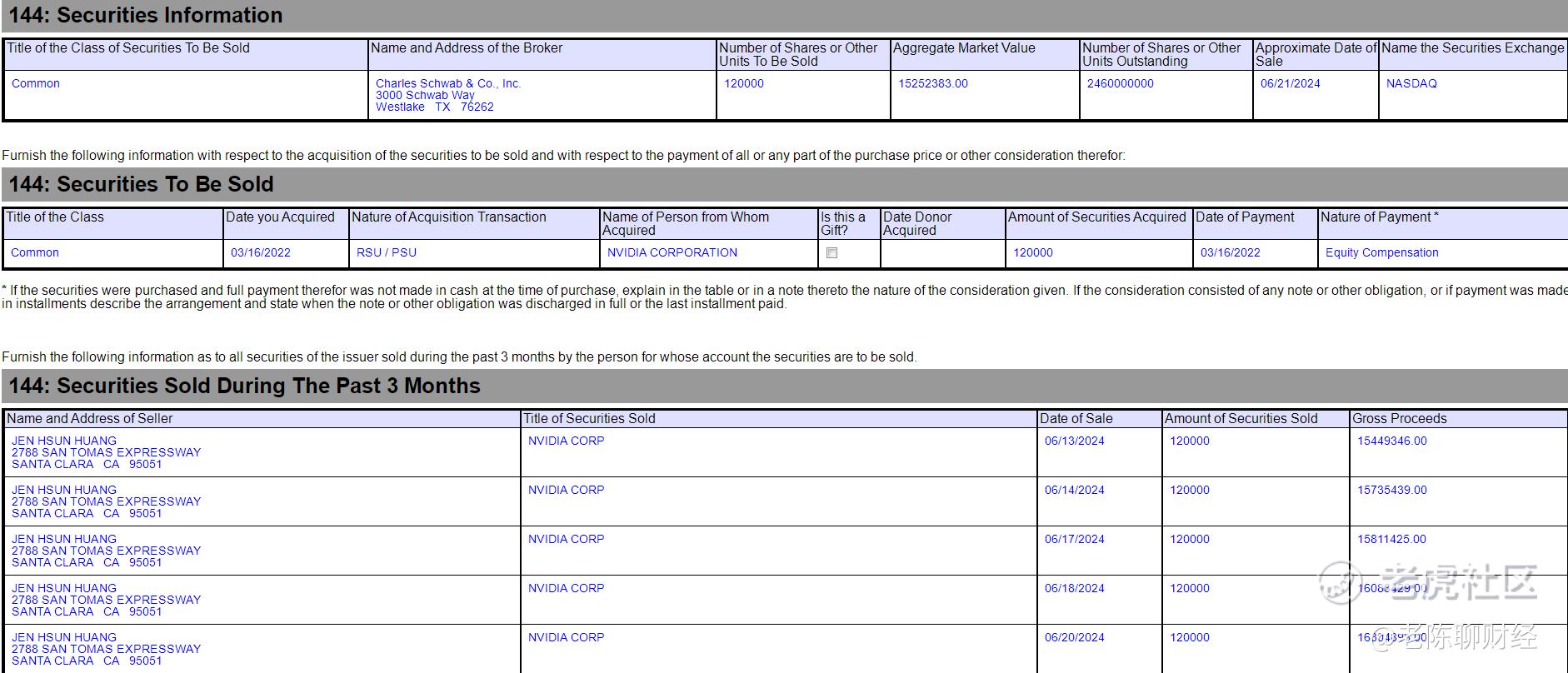Click the "RSU / PSU" acquisition nature
Image resolution: width=1568 pixels, height=673 pixels.
pos(387,252)
